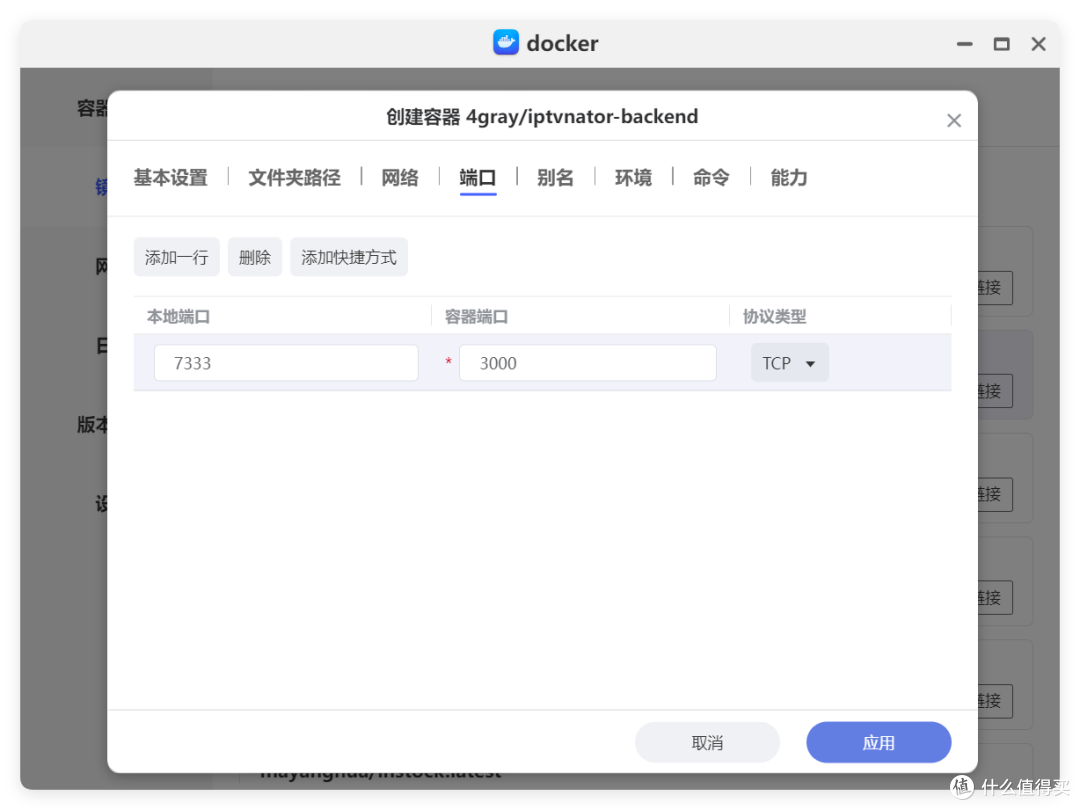This screenshot has height=810, width=1080.
Task: Click the 取消 button
Action: [707, 742]
